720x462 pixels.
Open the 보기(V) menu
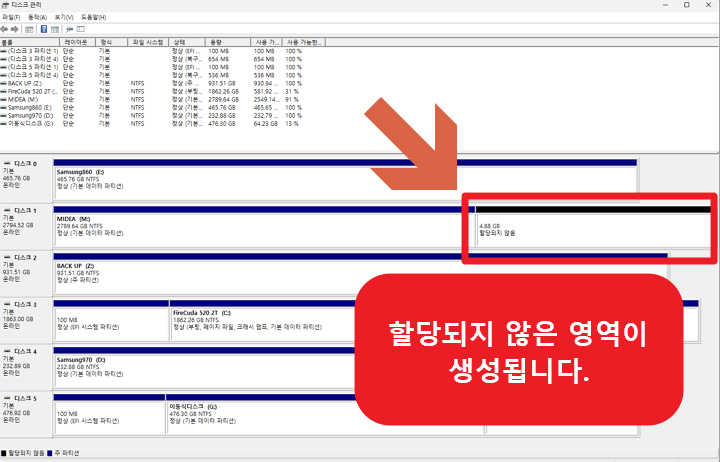[x=64, y=17]
